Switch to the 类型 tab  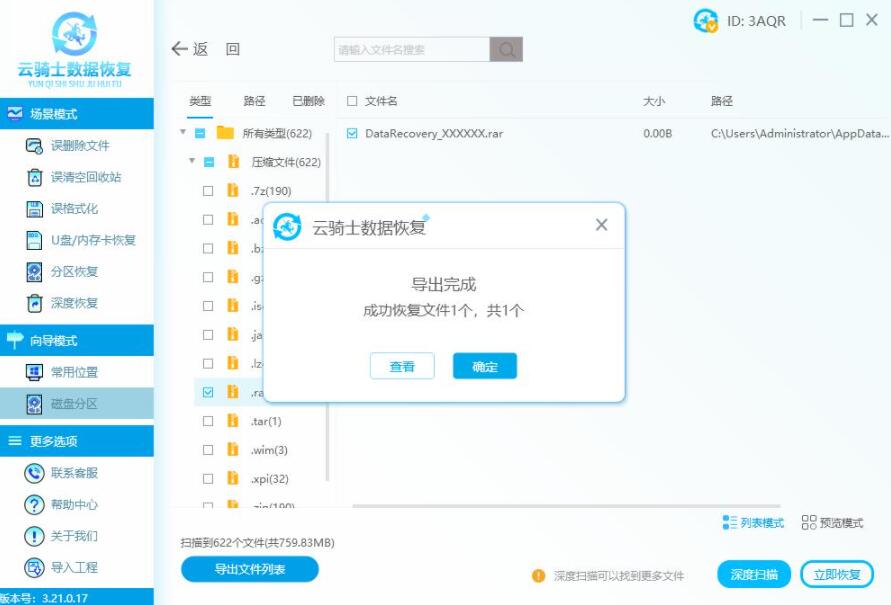coord(200,101)
